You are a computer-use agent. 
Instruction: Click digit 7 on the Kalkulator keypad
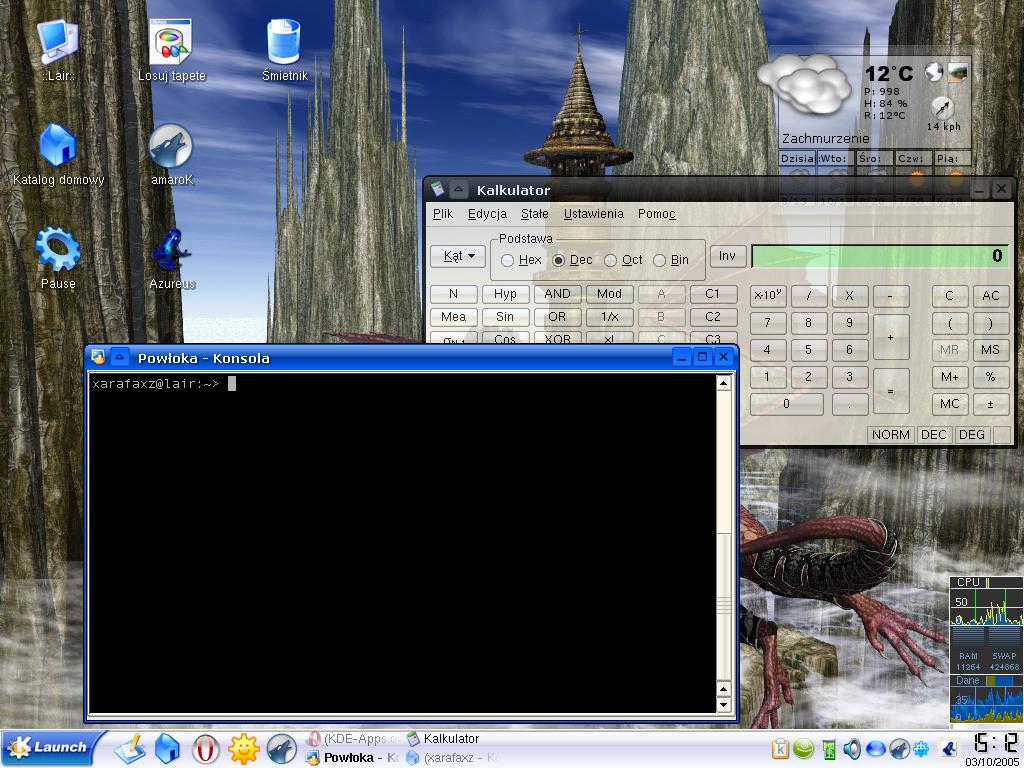pos(767,323)
